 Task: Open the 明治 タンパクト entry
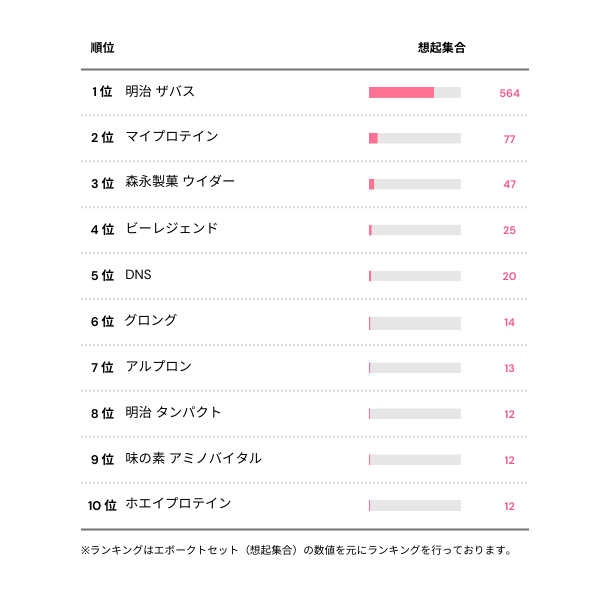coord(173,413)
